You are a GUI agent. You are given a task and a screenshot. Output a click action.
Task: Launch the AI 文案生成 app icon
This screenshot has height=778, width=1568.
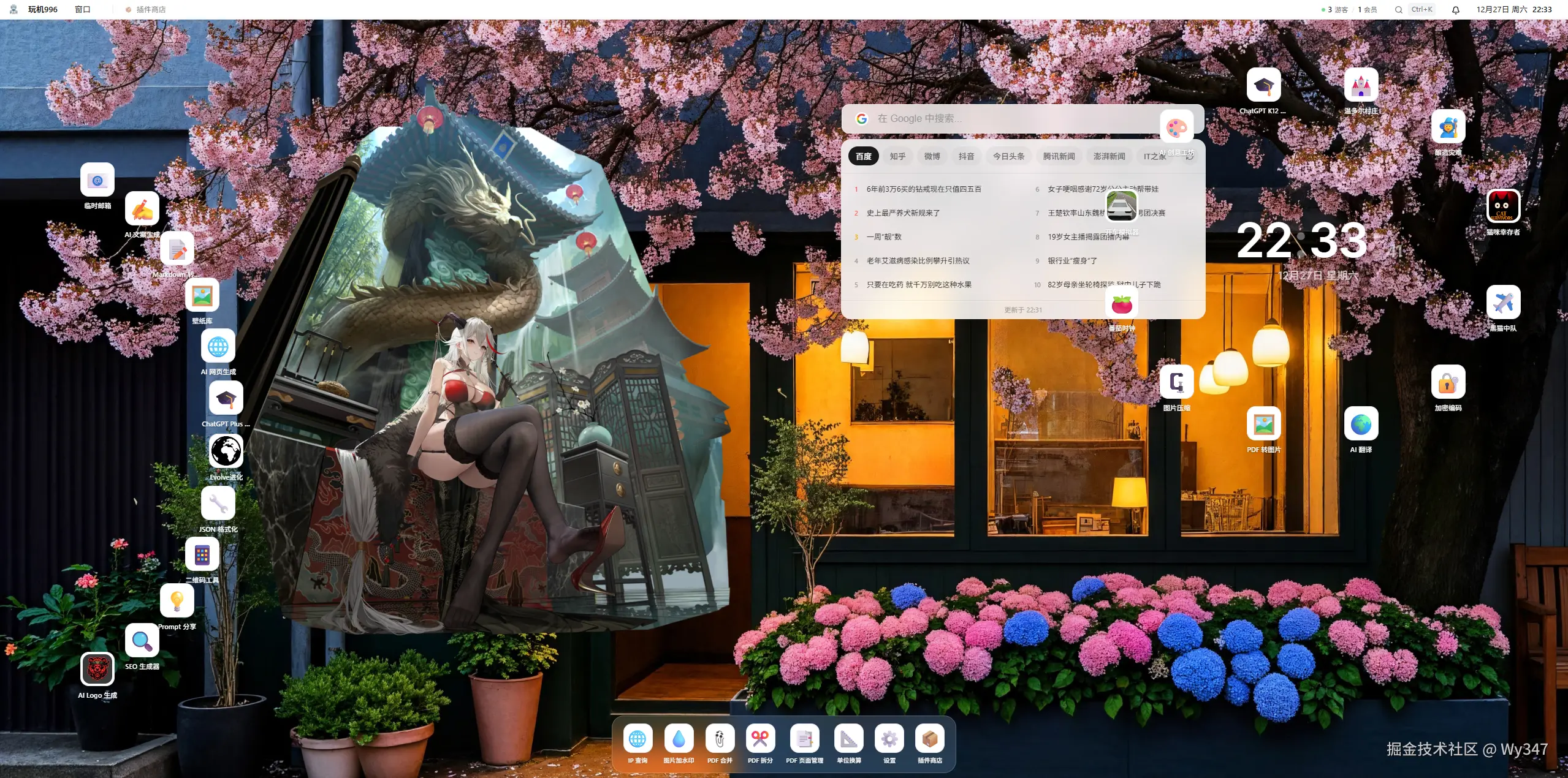click(142, 209)
